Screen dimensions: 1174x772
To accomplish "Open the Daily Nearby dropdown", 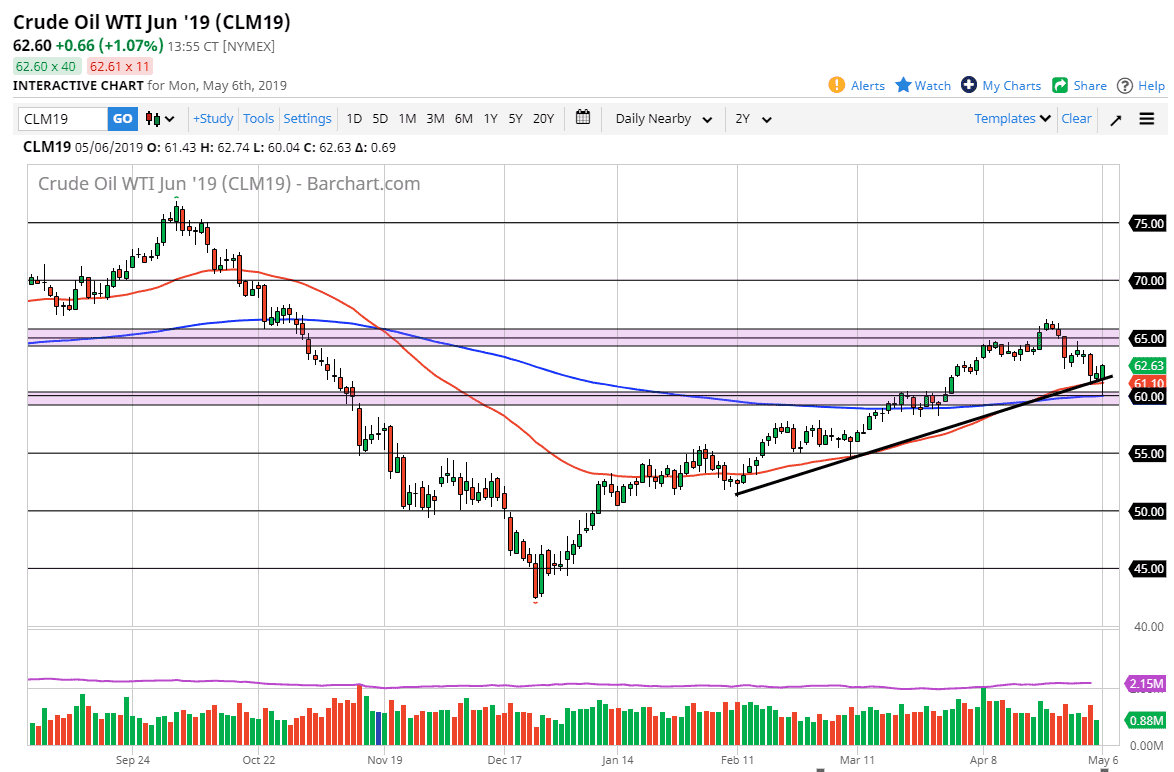I will pyautogui.click(x=660, y=118).
